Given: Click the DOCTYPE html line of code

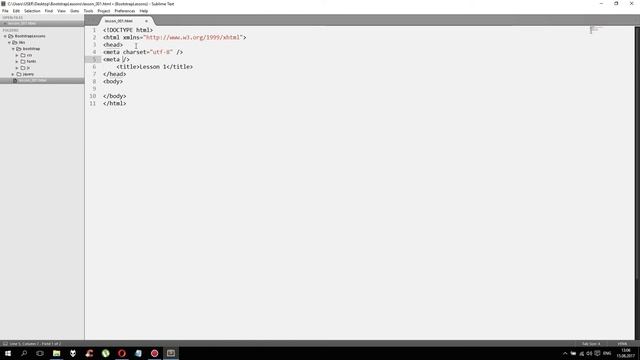Looking at the screenshot, I should tap(128, 30).
